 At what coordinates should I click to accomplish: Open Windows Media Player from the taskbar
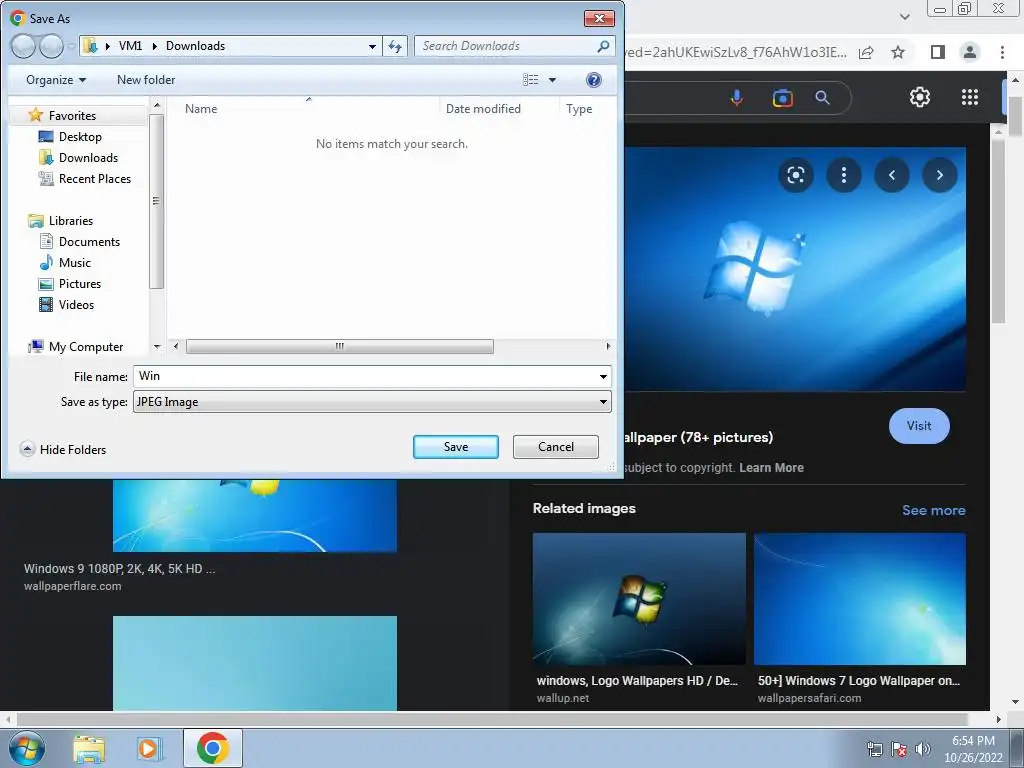tap(150, 748)
